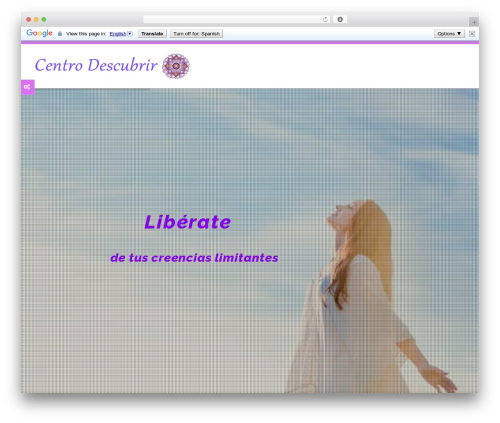
Task: Click the circular extension icon beside address bar
Action: pyautogui.click(x=340, y=20)
